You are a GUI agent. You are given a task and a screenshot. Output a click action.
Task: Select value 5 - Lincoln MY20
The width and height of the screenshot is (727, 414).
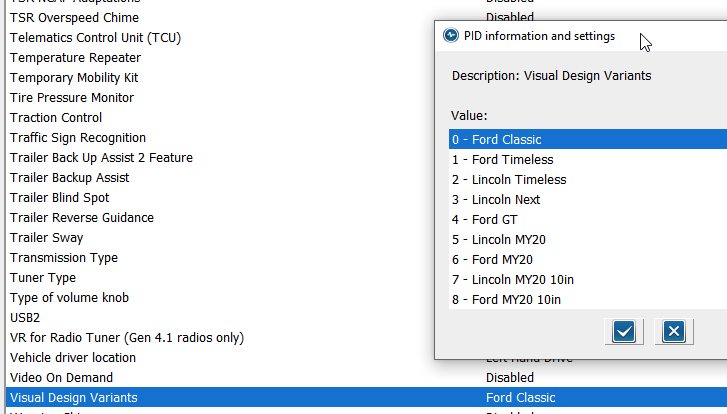[588, 239]
